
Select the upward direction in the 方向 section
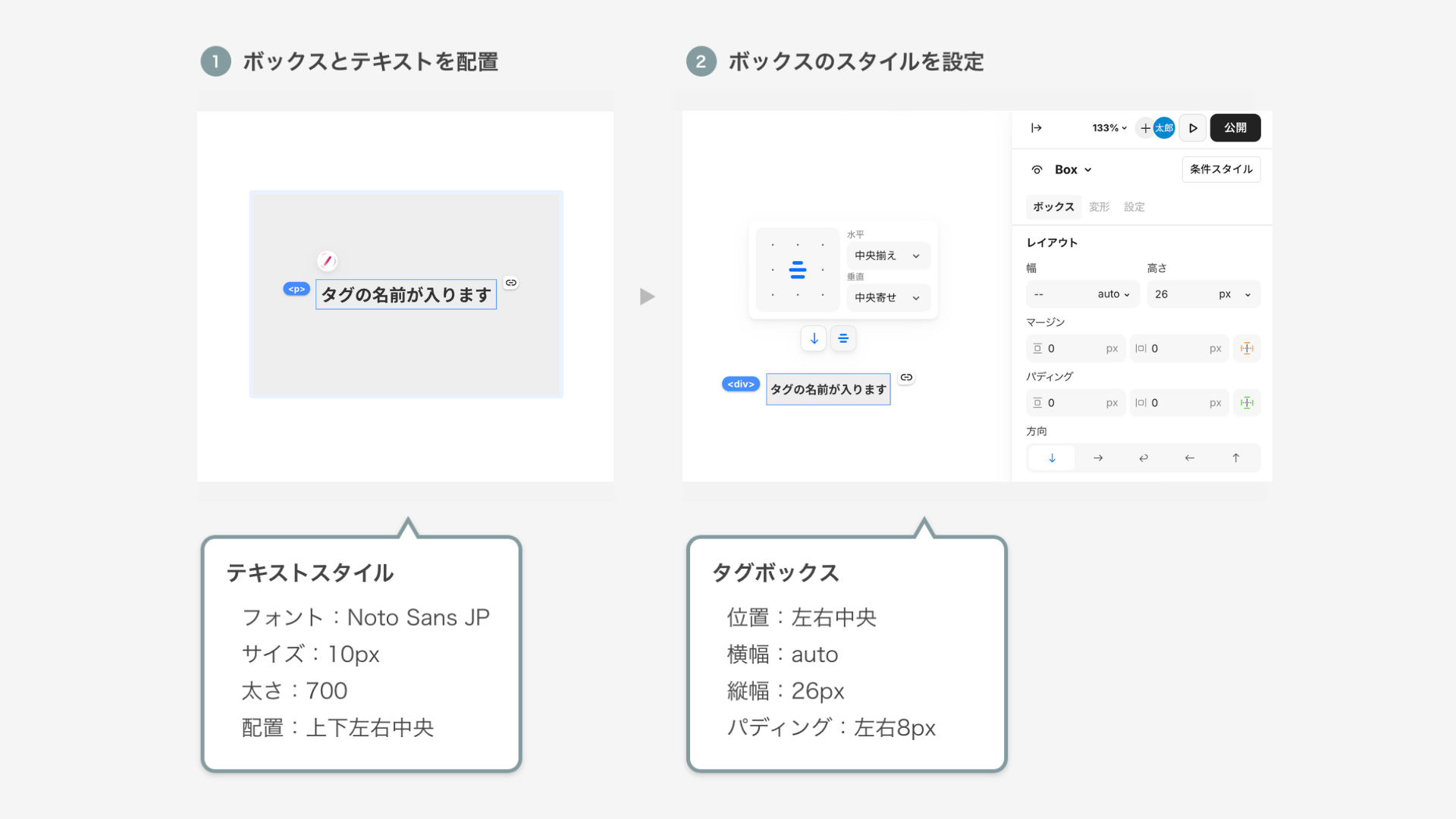point(1236,458)
